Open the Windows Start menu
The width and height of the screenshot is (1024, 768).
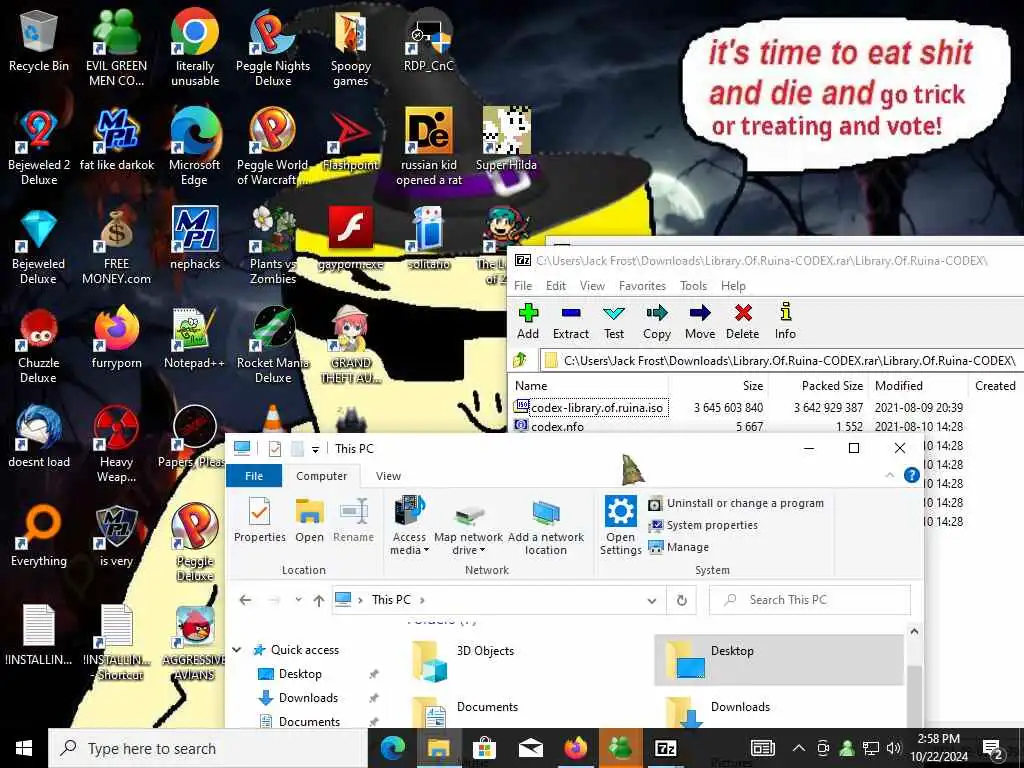24,748
